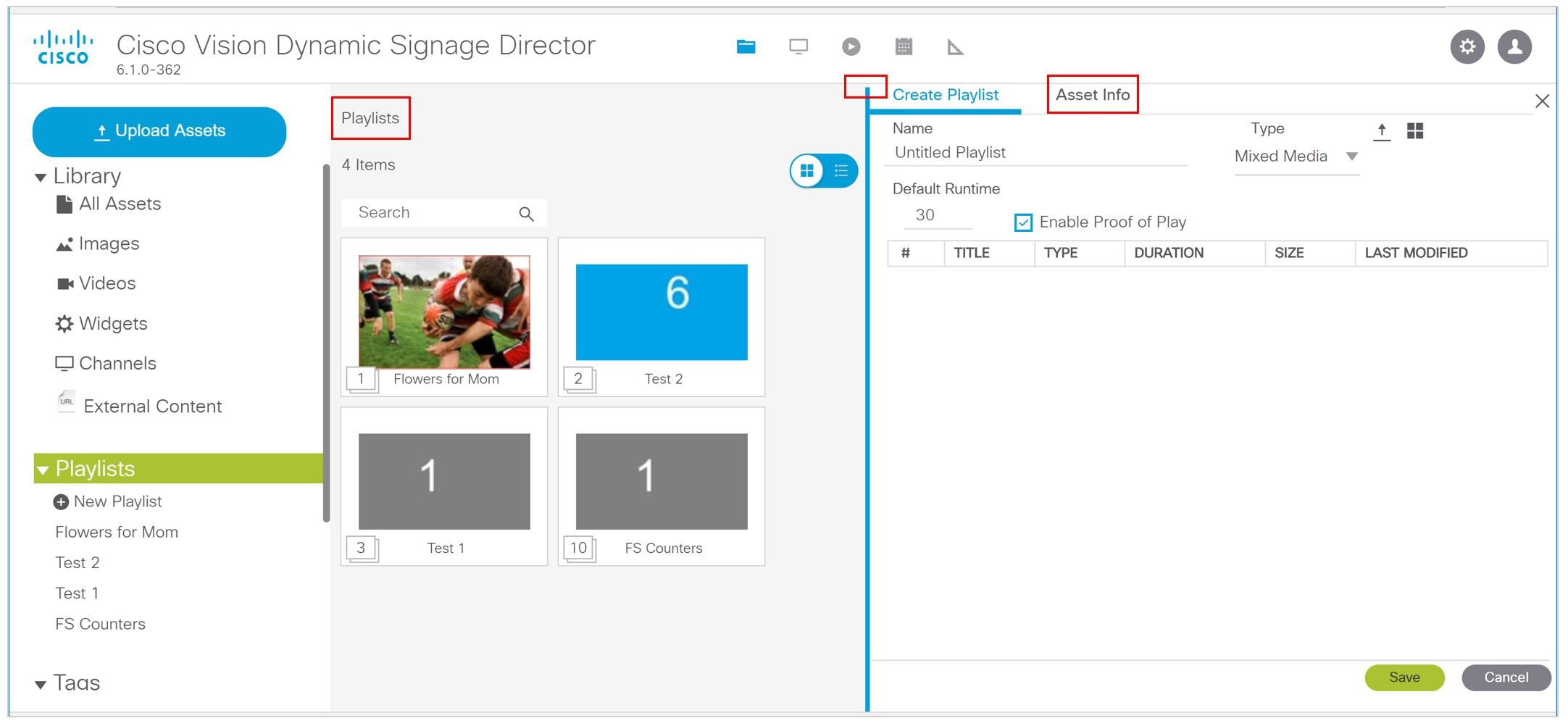Switch to the Create Playlist tab
The image size is (1568, 726).
point(946,95)
